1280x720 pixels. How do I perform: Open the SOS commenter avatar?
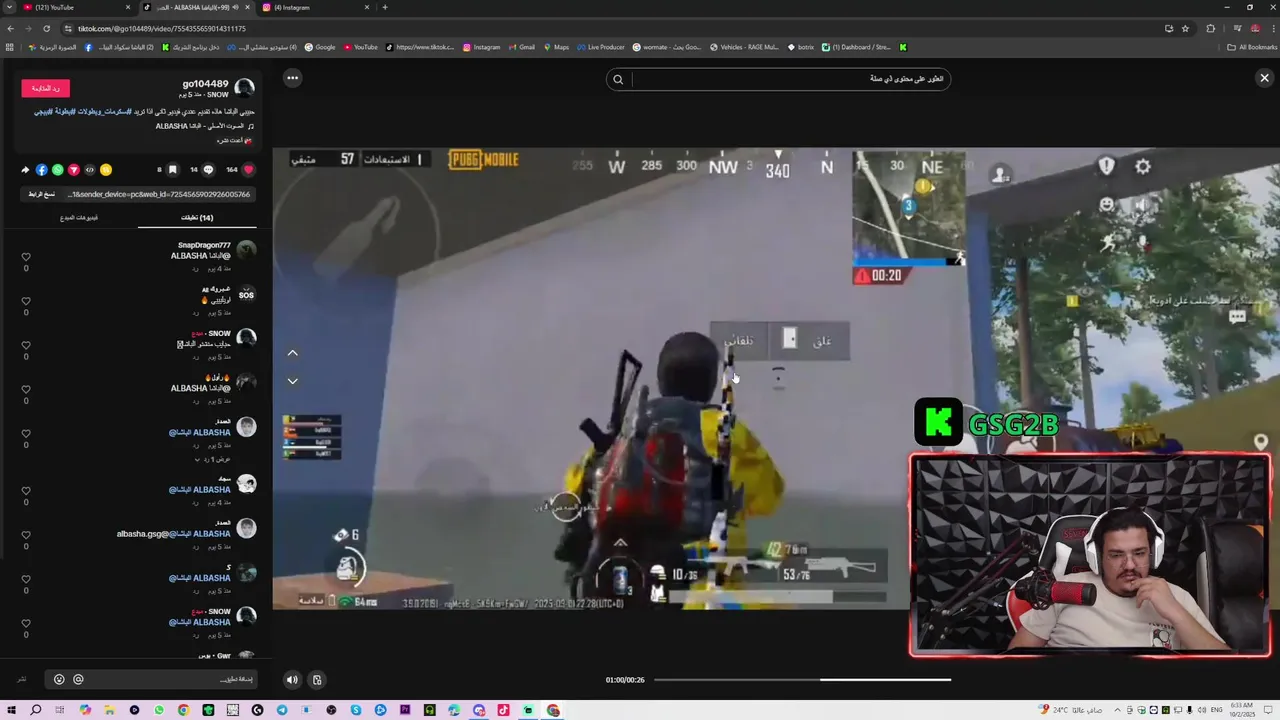coord(246,294)
